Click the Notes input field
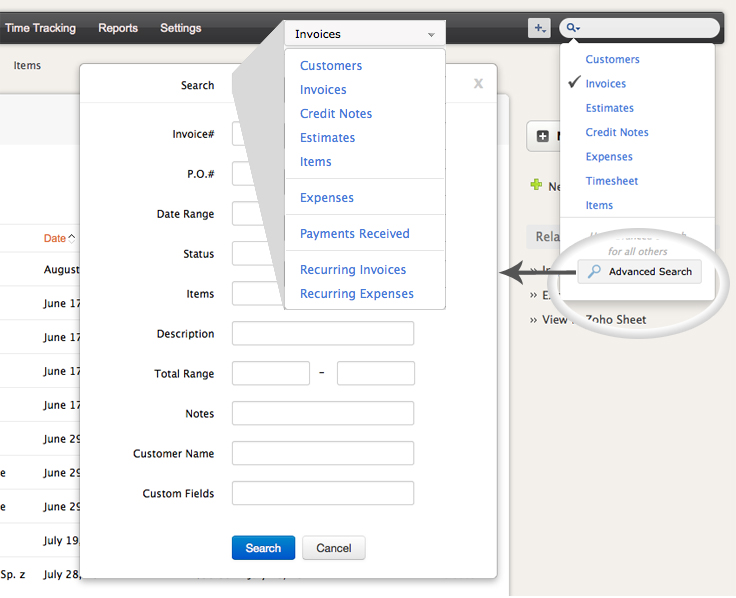This screenshot has width=736, height=598. [x=323, y=413]
